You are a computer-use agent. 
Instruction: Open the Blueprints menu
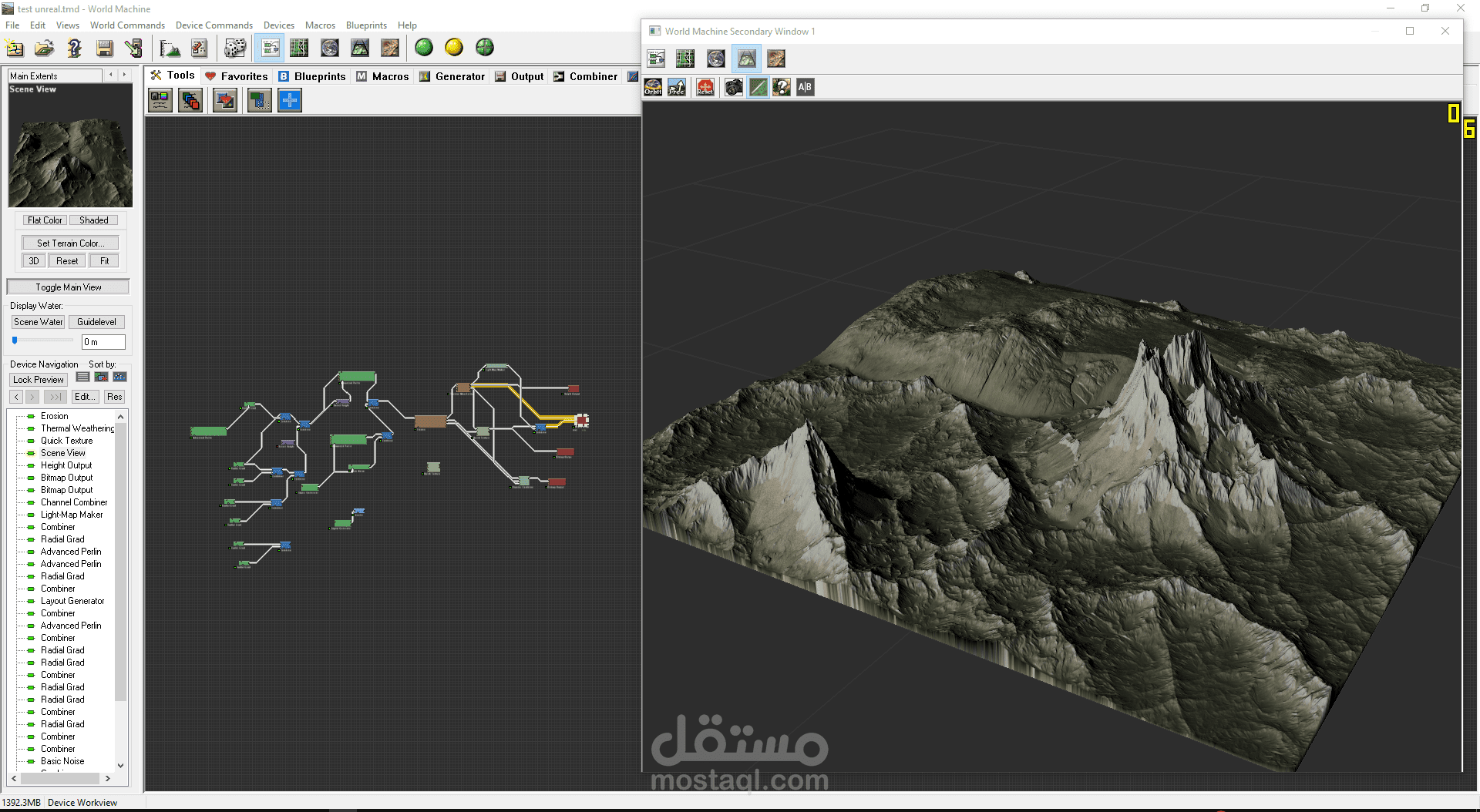click(366, 25)
